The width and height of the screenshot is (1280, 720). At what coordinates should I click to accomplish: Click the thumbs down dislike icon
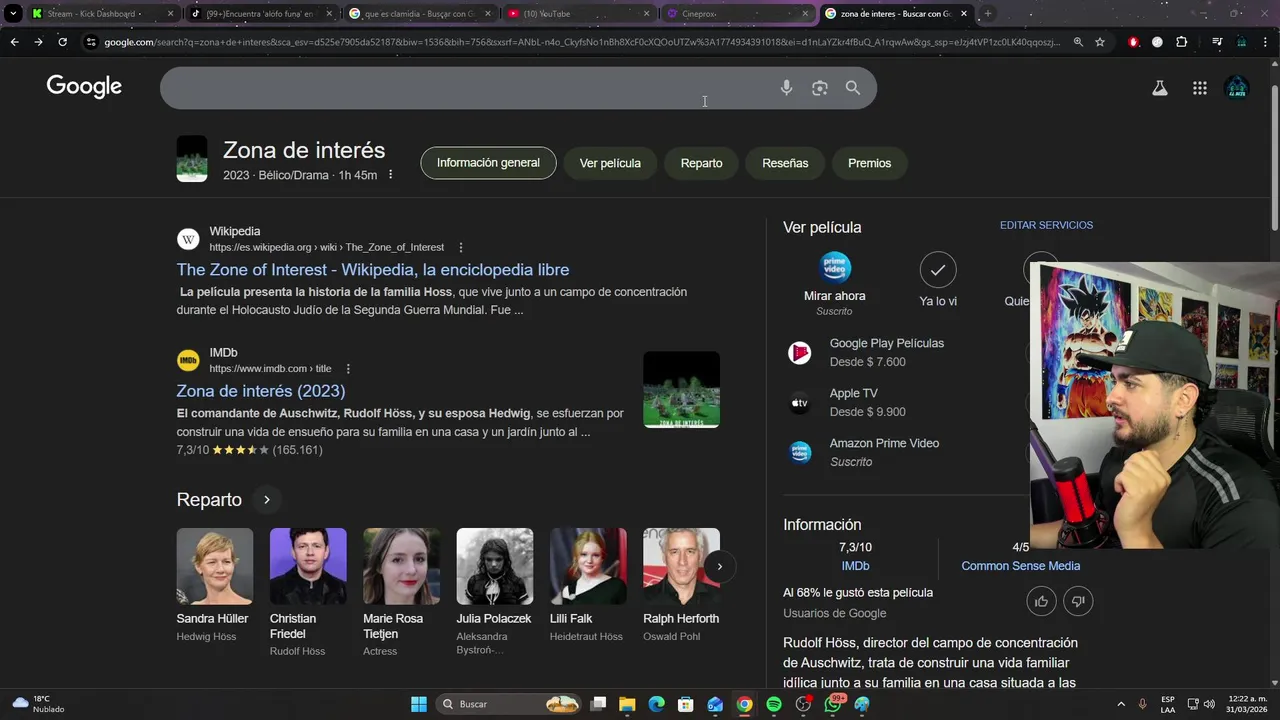pos(1078,601)
